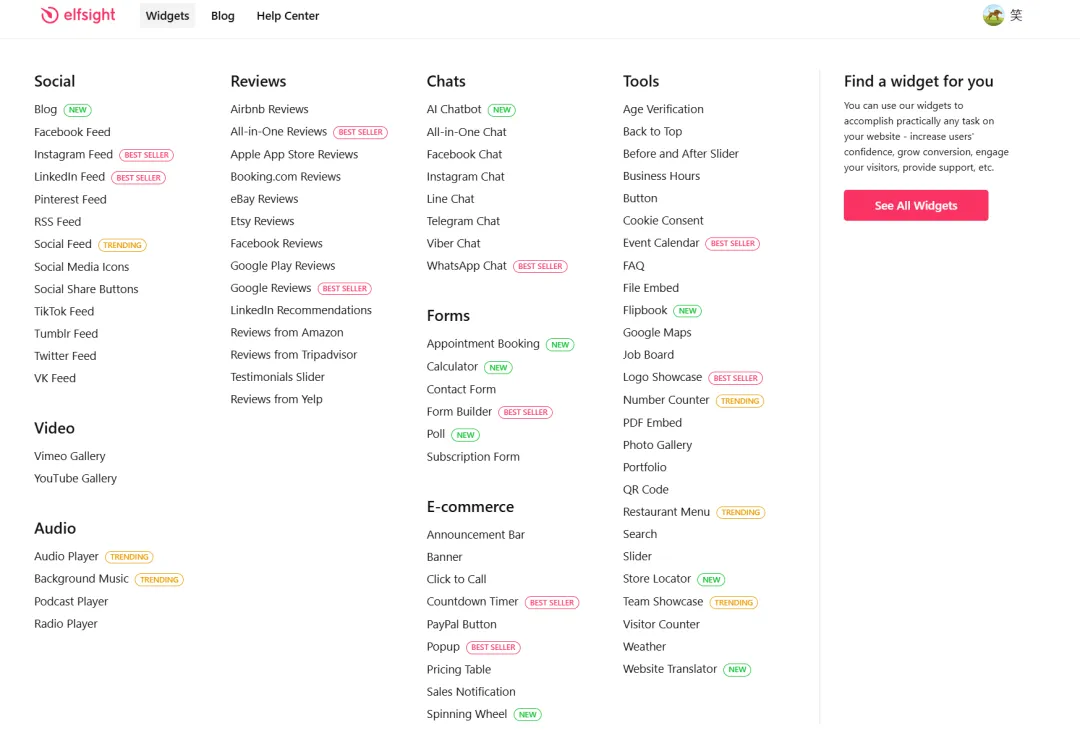Image resolution: width=1080 pixels, height=739 pixels.
Task: Click the Elfsight logo icon
Action: [49, 15]
